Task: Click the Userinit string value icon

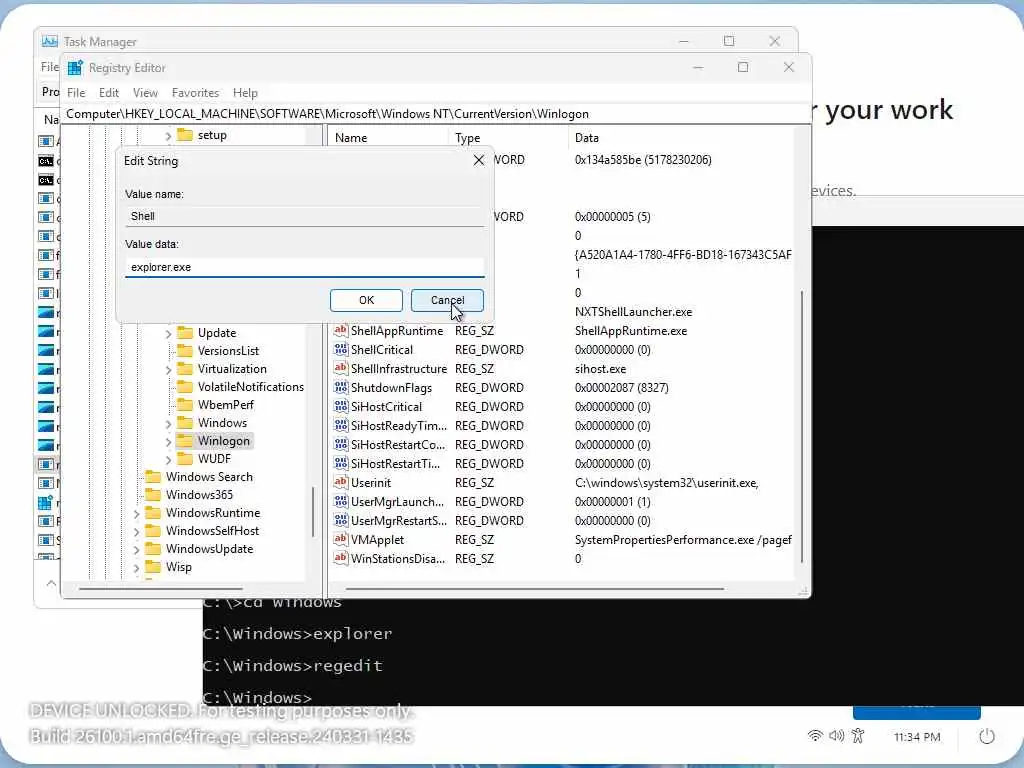Action: coord(340,483)
